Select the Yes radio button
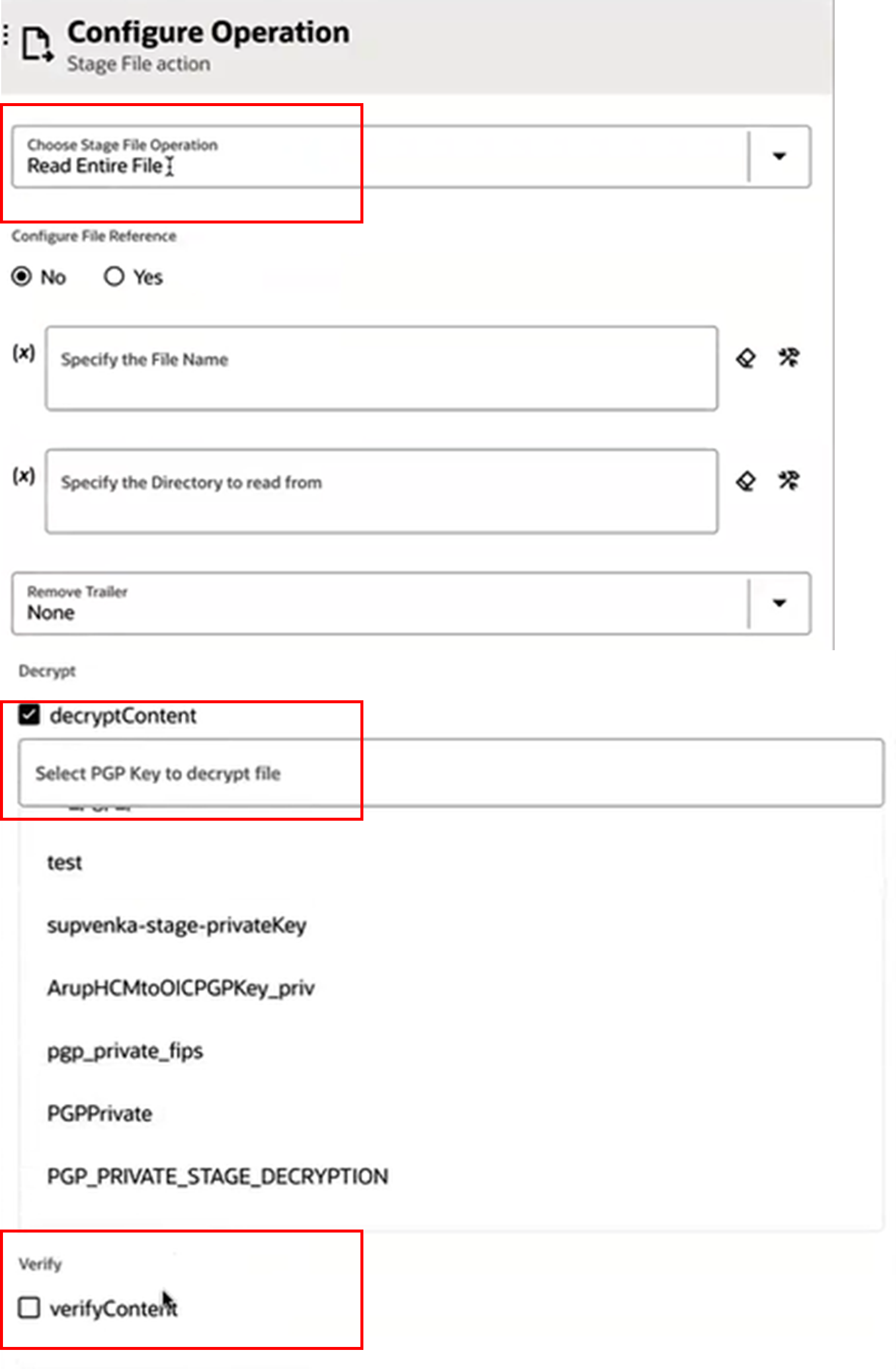The width and height of the screenshot is (896, 1369). coord(114,277)
